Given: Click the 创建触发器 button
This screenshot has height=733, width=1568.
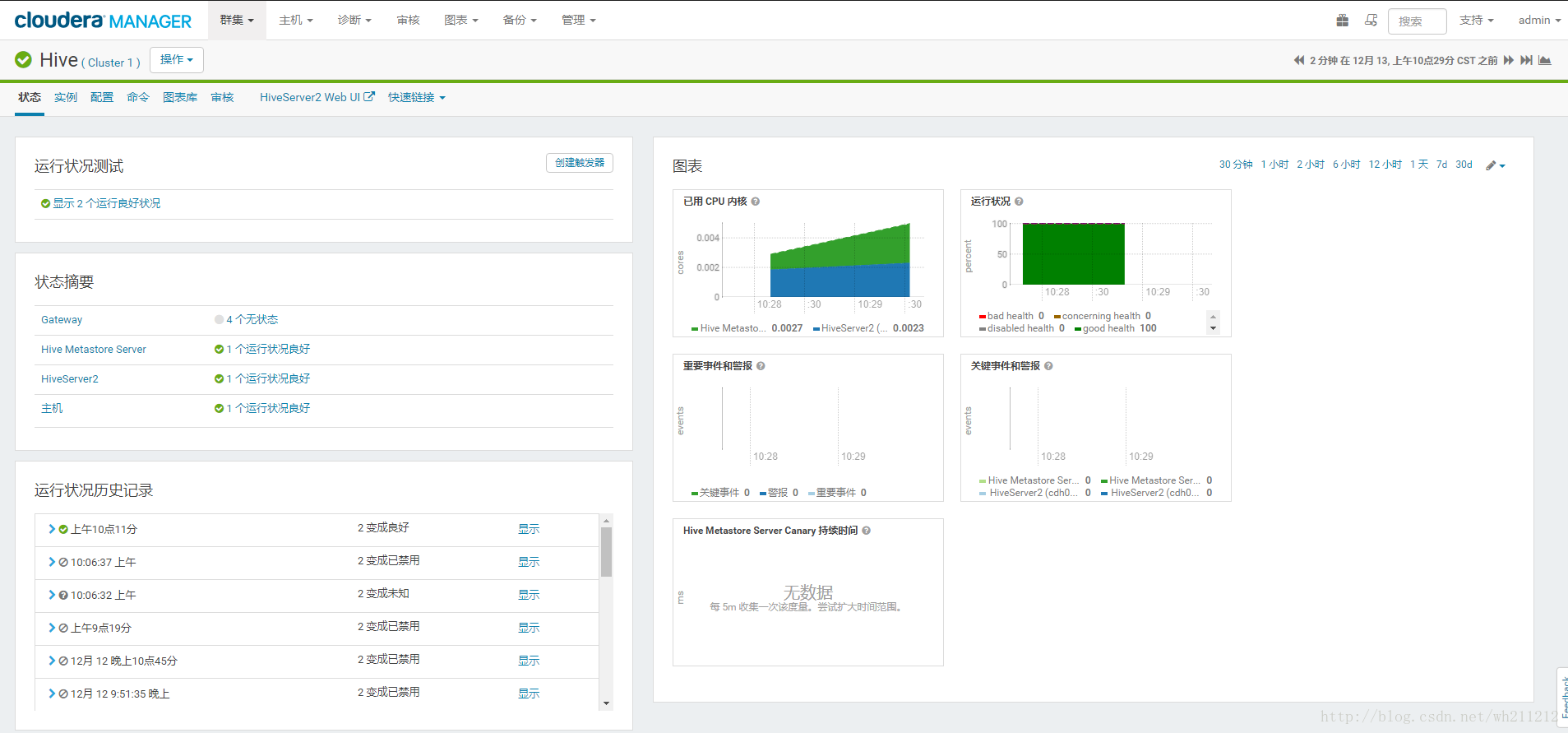Looking at the screenshot, I should [580, 163].
